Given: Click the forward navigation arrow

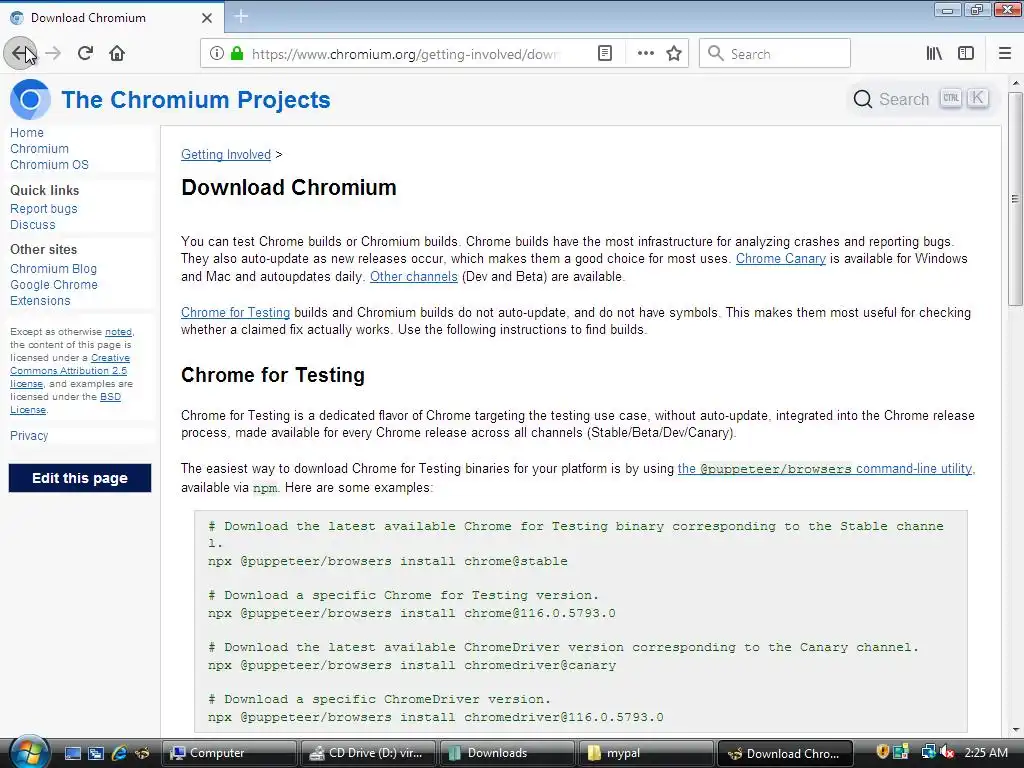Looking at the screenshot, I should coord(53,54).
